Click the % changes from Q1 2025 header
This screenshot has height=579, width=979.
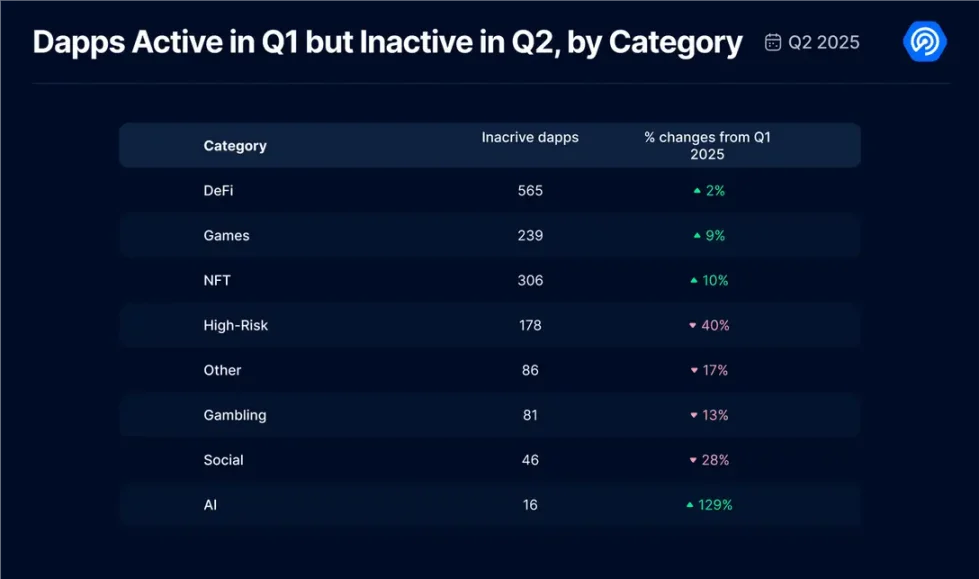(707, 146)
